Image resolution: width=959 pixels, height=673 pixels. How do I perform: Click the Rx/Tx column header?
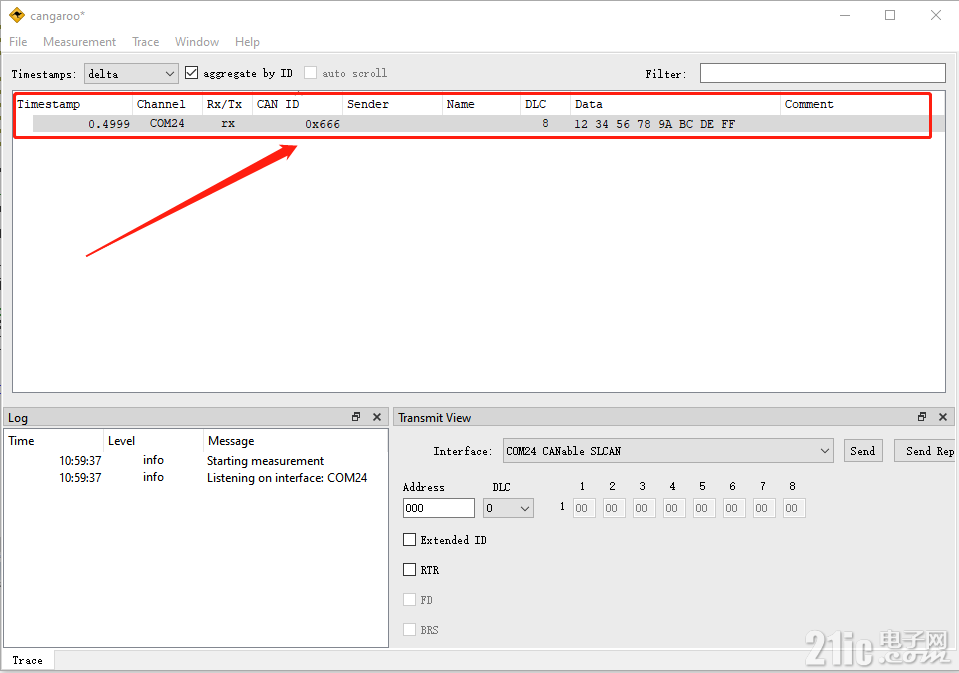[x=227, y=104]
